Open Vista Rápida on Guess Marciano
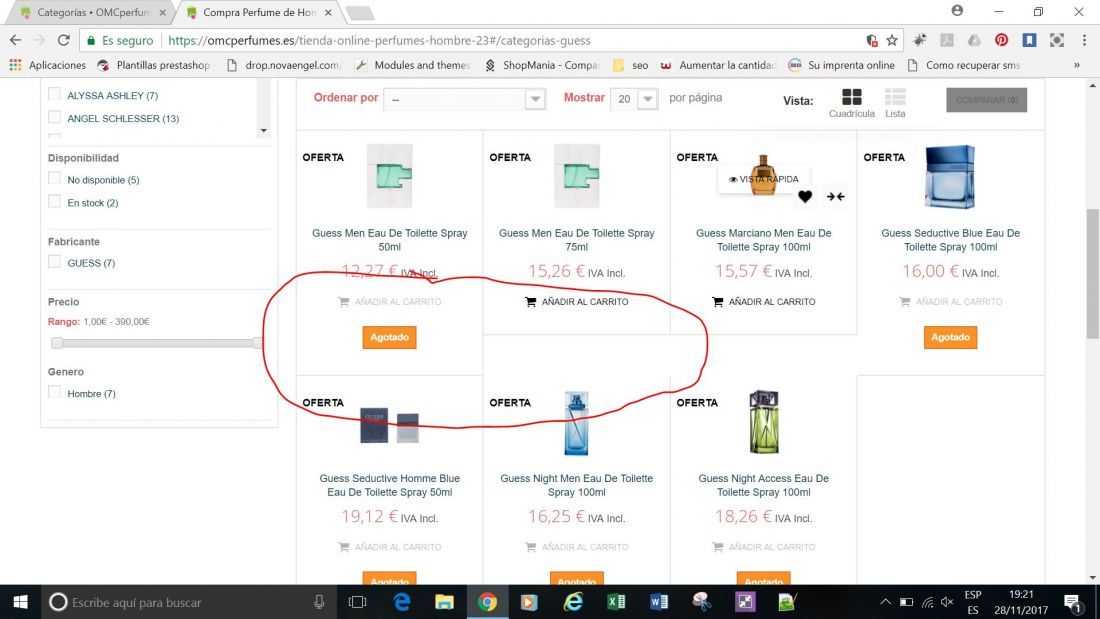1100x619 pixels. point(763,180)
